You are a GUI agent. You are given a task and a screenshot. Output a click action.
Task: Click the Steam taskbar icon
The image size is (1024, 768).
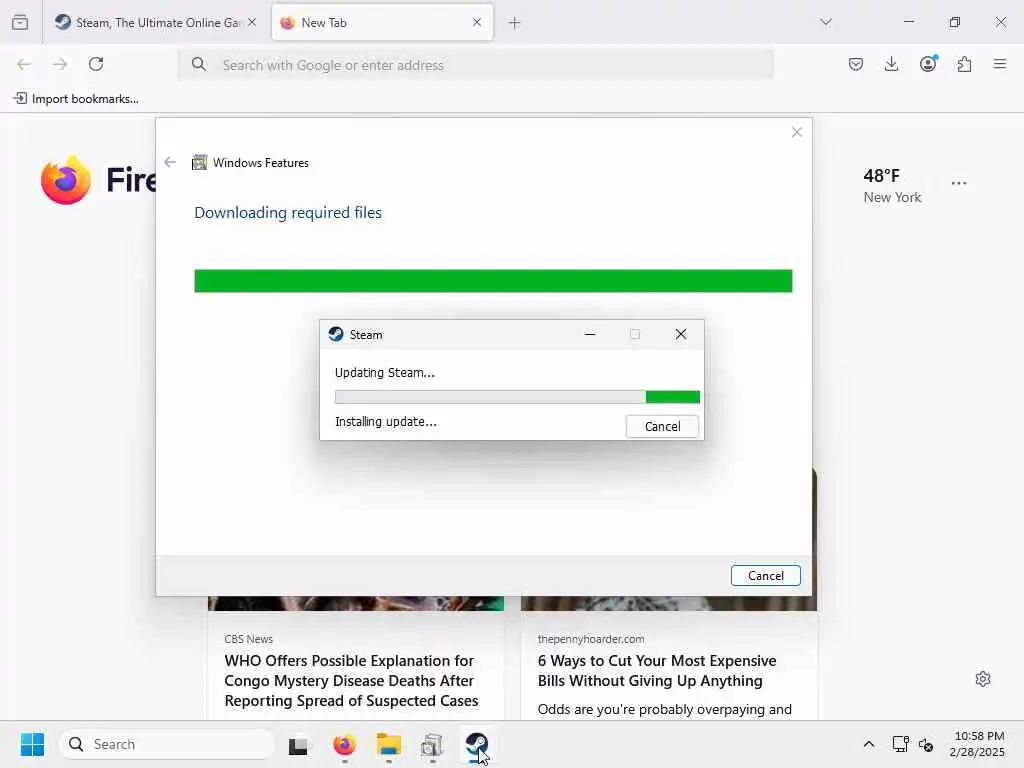[477, 744]
